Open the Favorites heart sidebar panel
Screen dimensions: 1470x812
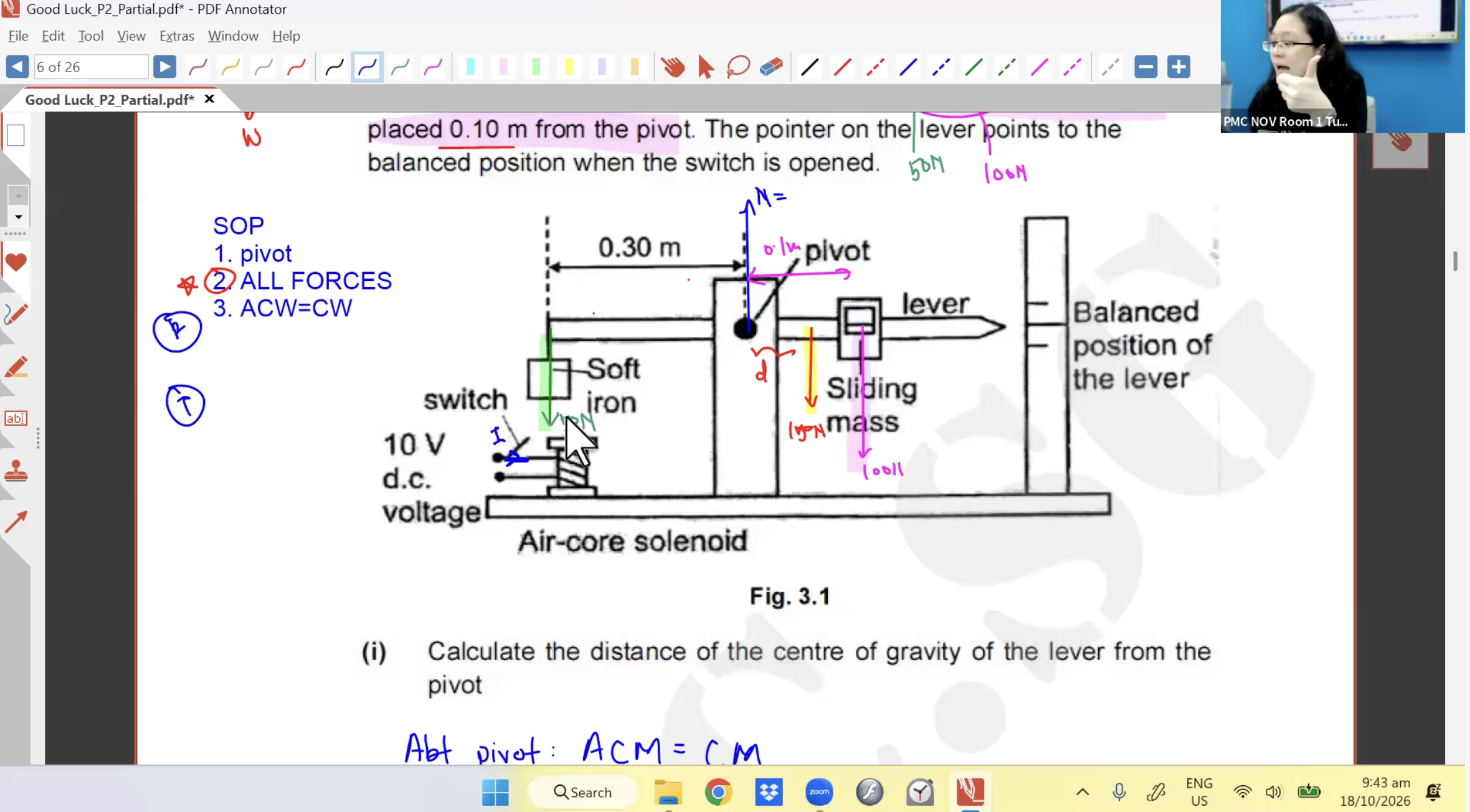pos(16,262)
